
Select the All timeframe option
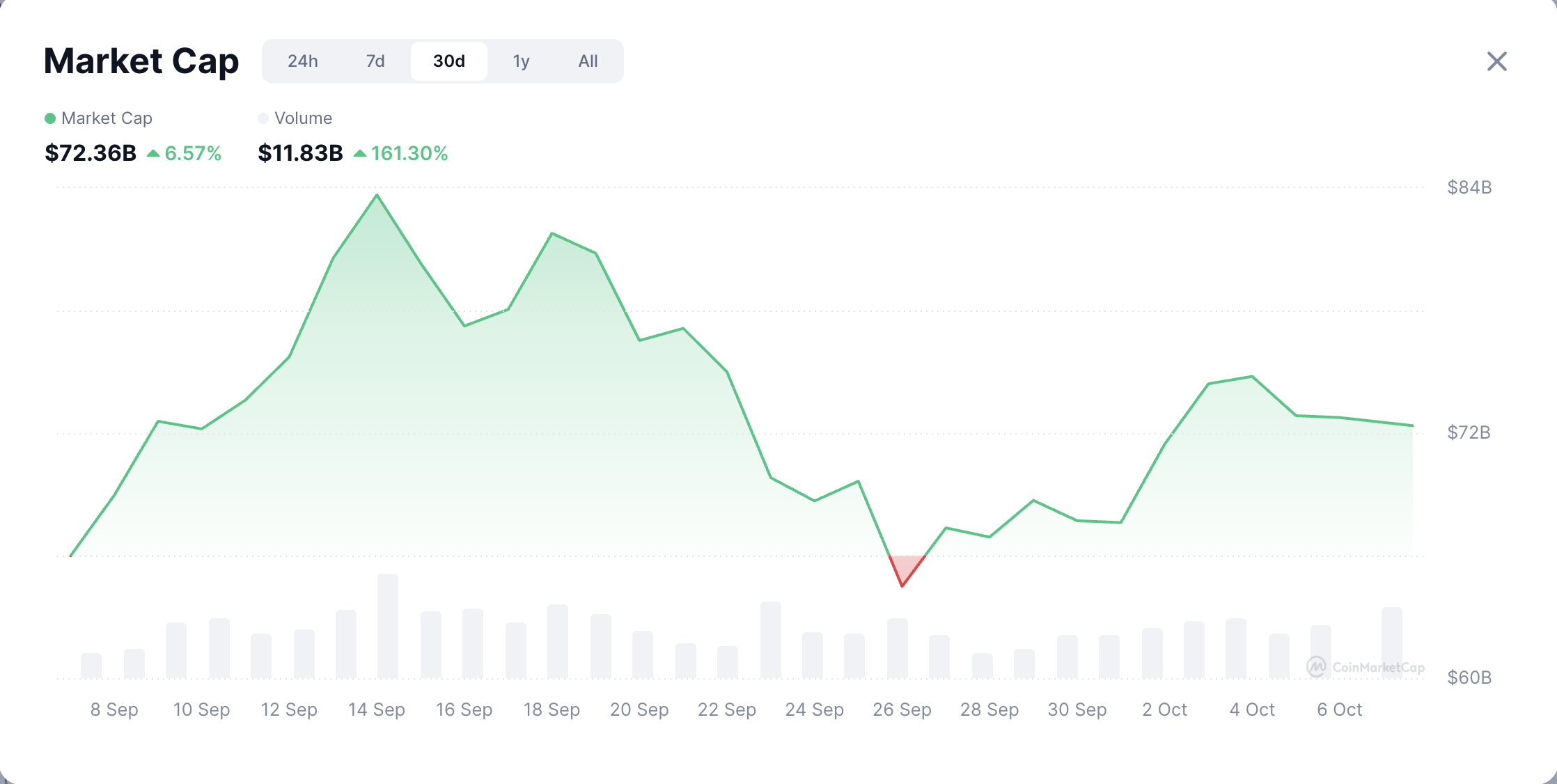tap(588, 61)
